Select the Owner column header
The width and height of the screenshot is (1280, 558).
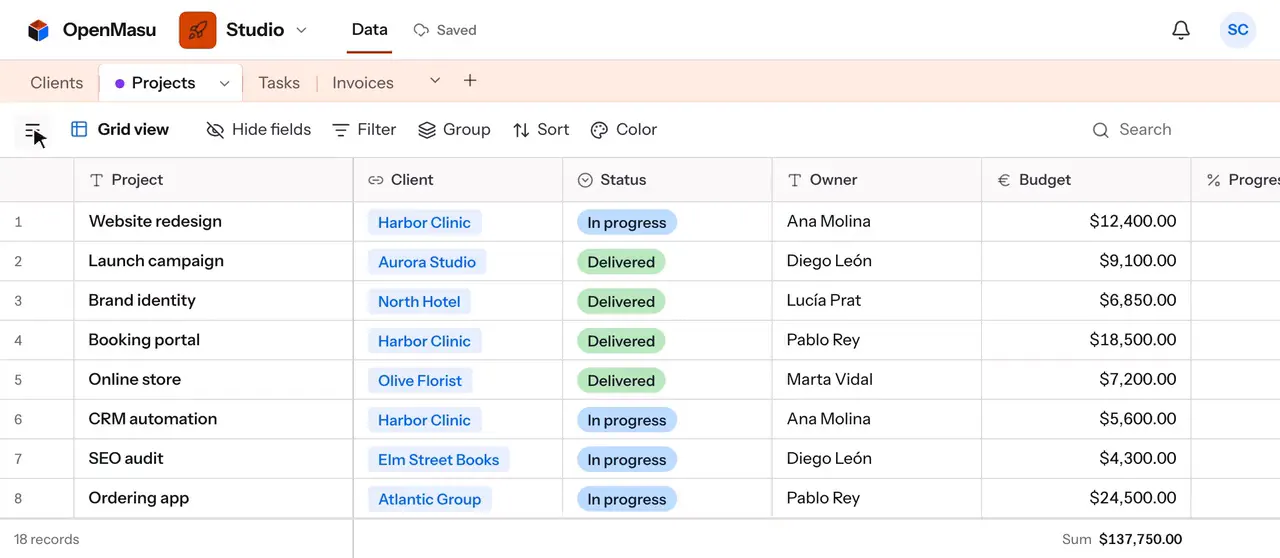pyautogui.click(x=877, y=180)
